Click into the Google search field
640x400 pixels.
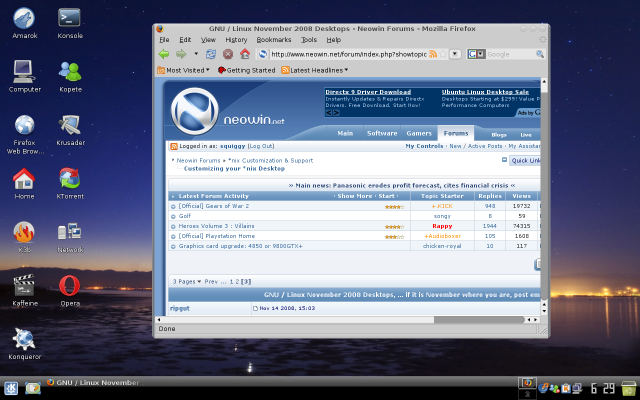[x=510, y=54]
